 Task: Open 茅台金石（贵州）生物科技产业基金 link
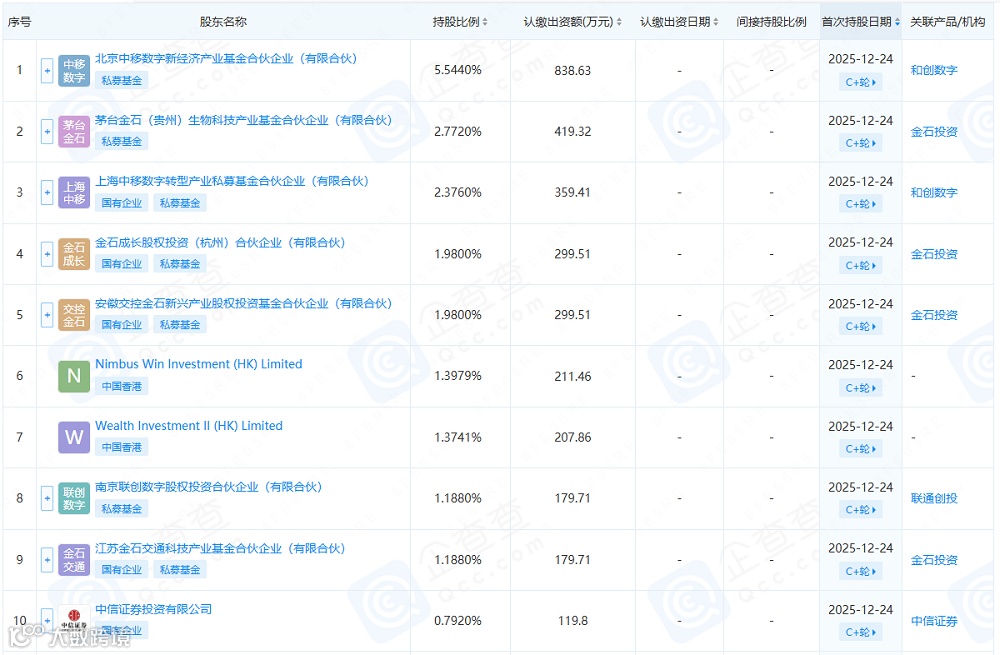click(244, 120)
